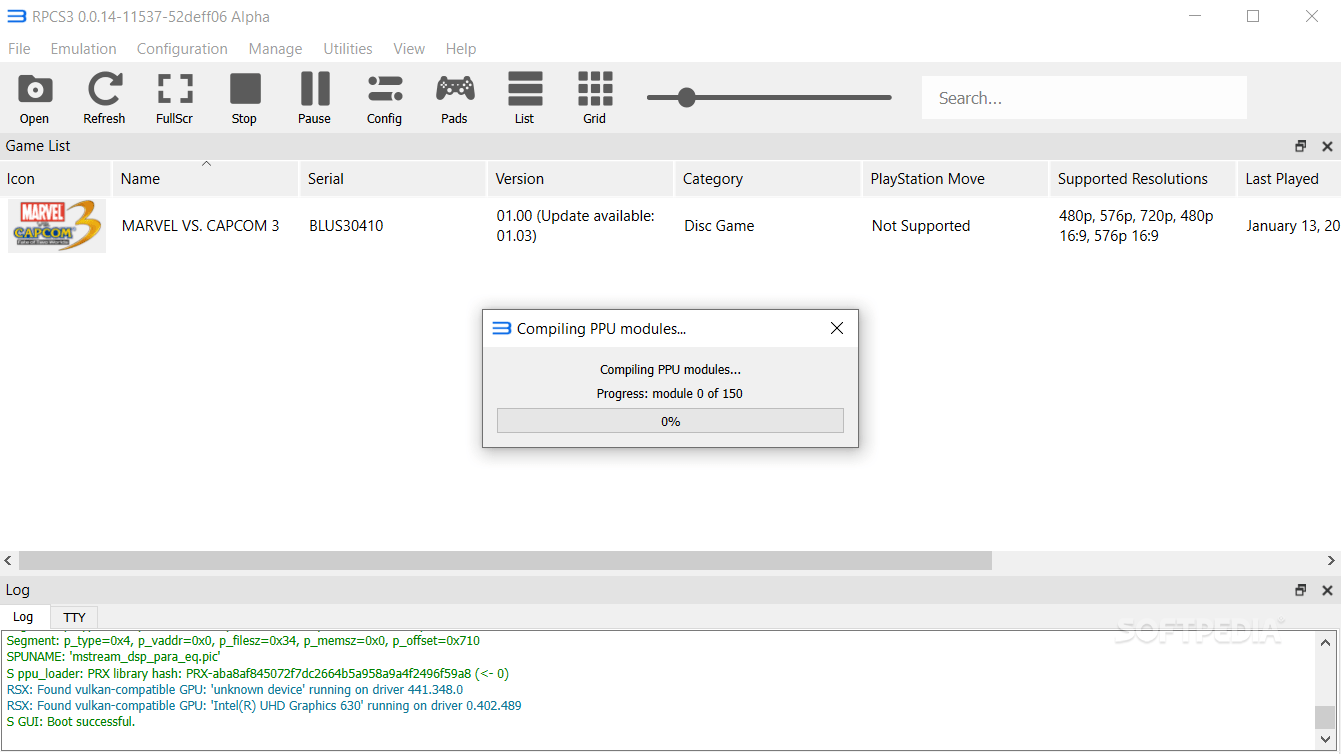Focus the Search game field
This screenshot has height=754, width=1341.
pyautogui.click(x=1084, y=98)
